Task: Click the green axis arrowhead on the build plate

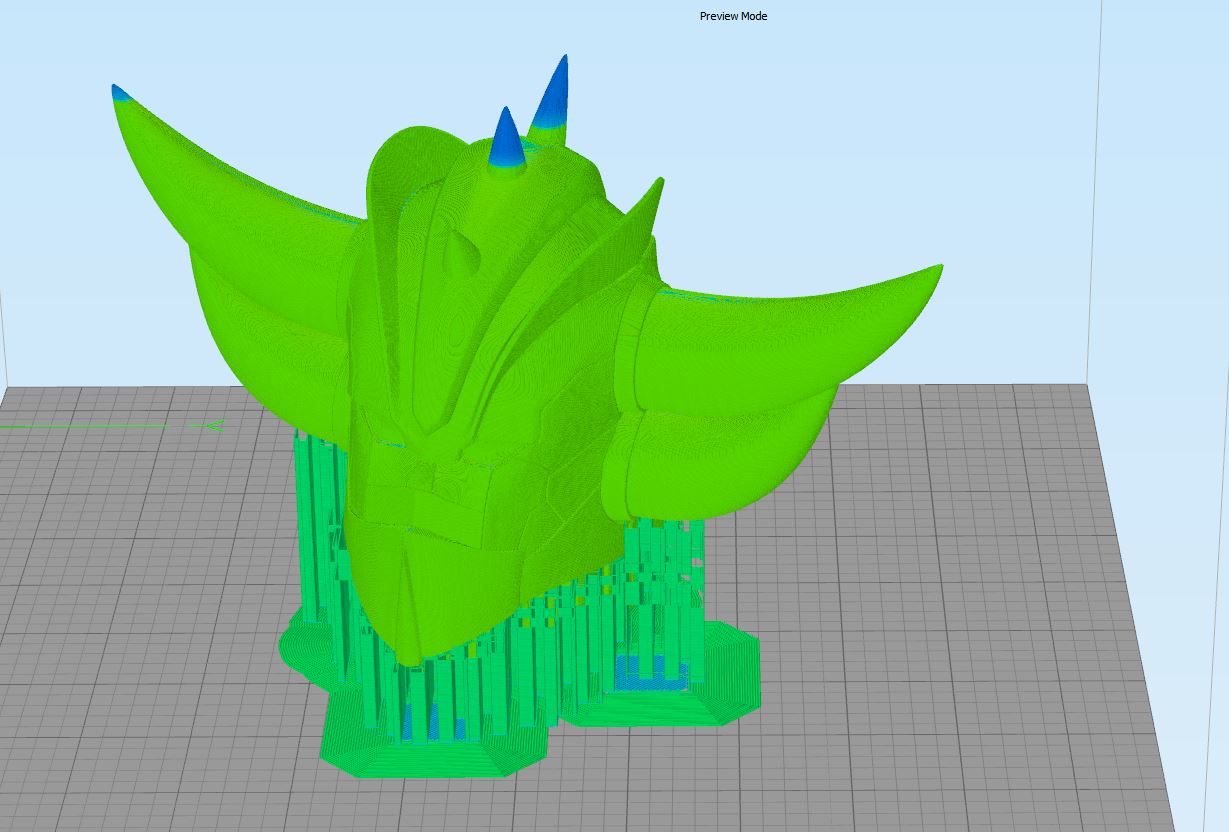Action: 213,425
